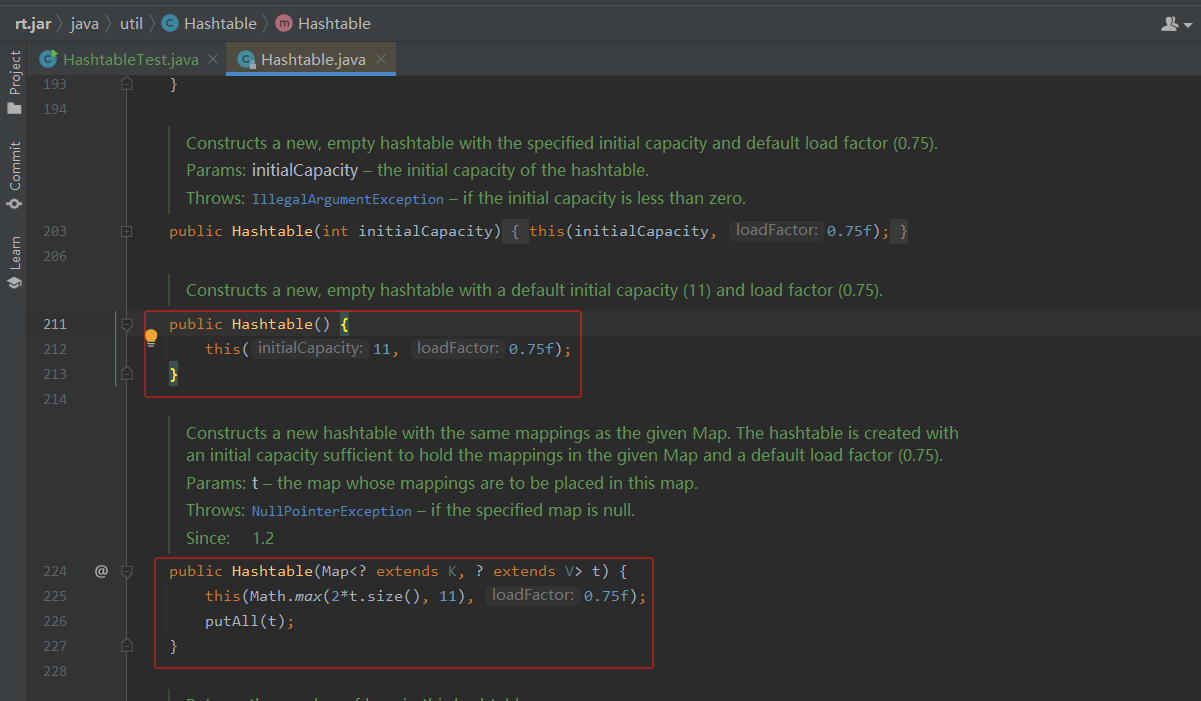Click util in the breadcrumb path

point(131,22)
